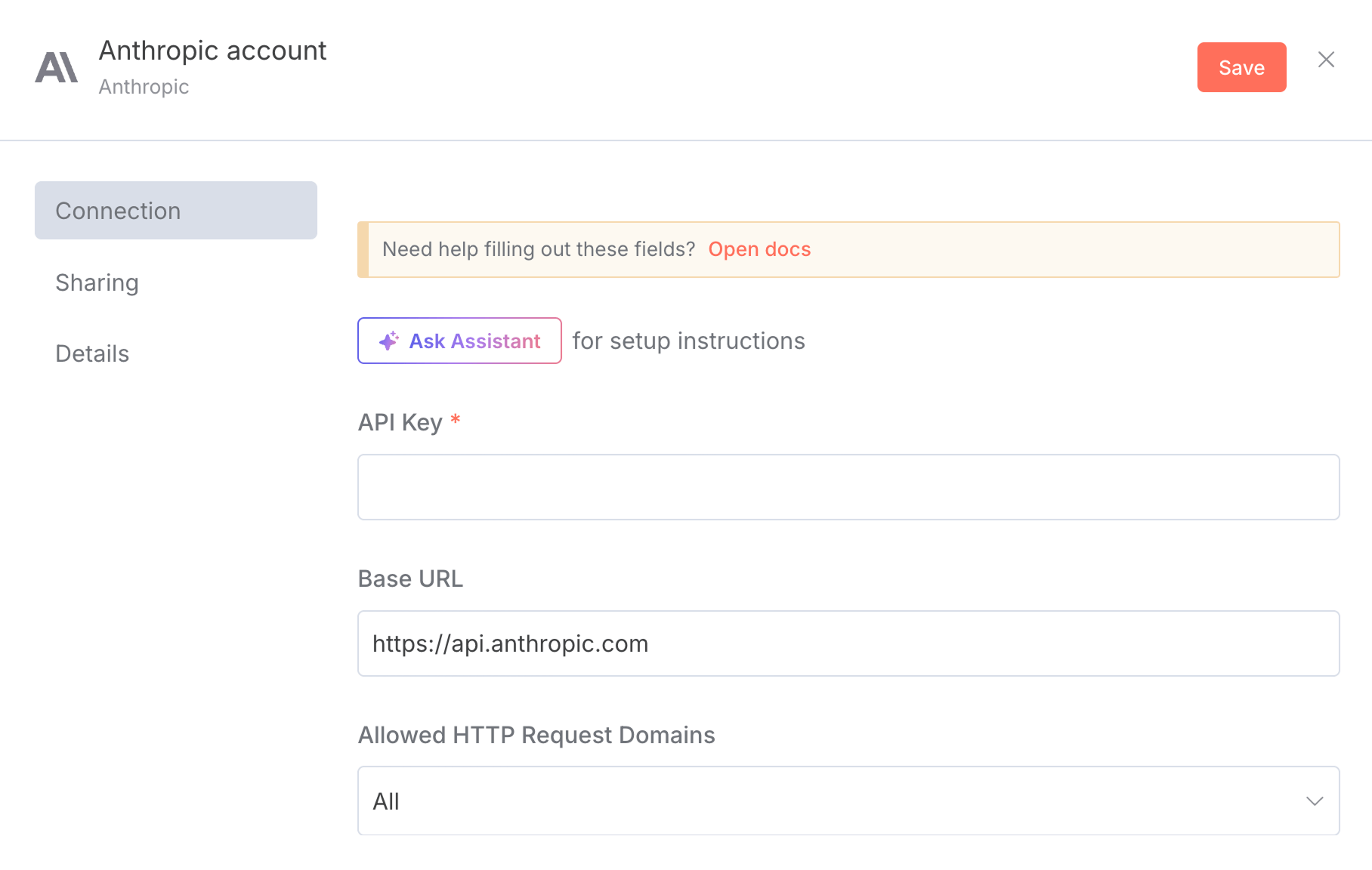This screenshot has height=870, width=1372.
Task: Click the Anthropic logo icon
Action: (x=57, y=67)
